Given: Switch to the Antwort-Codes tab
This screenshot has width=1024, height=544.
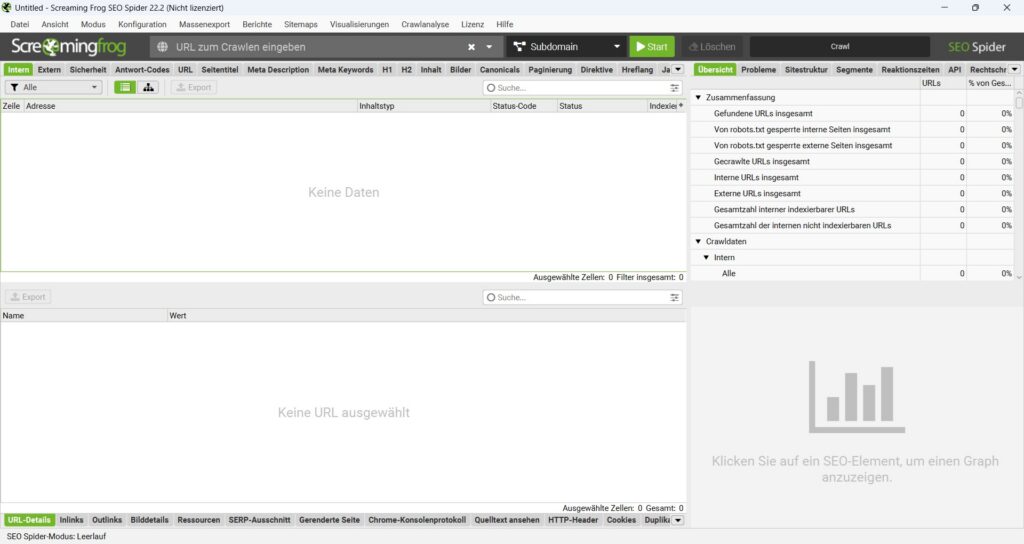Looking at the screenshot, I should (x=142, y=70).
